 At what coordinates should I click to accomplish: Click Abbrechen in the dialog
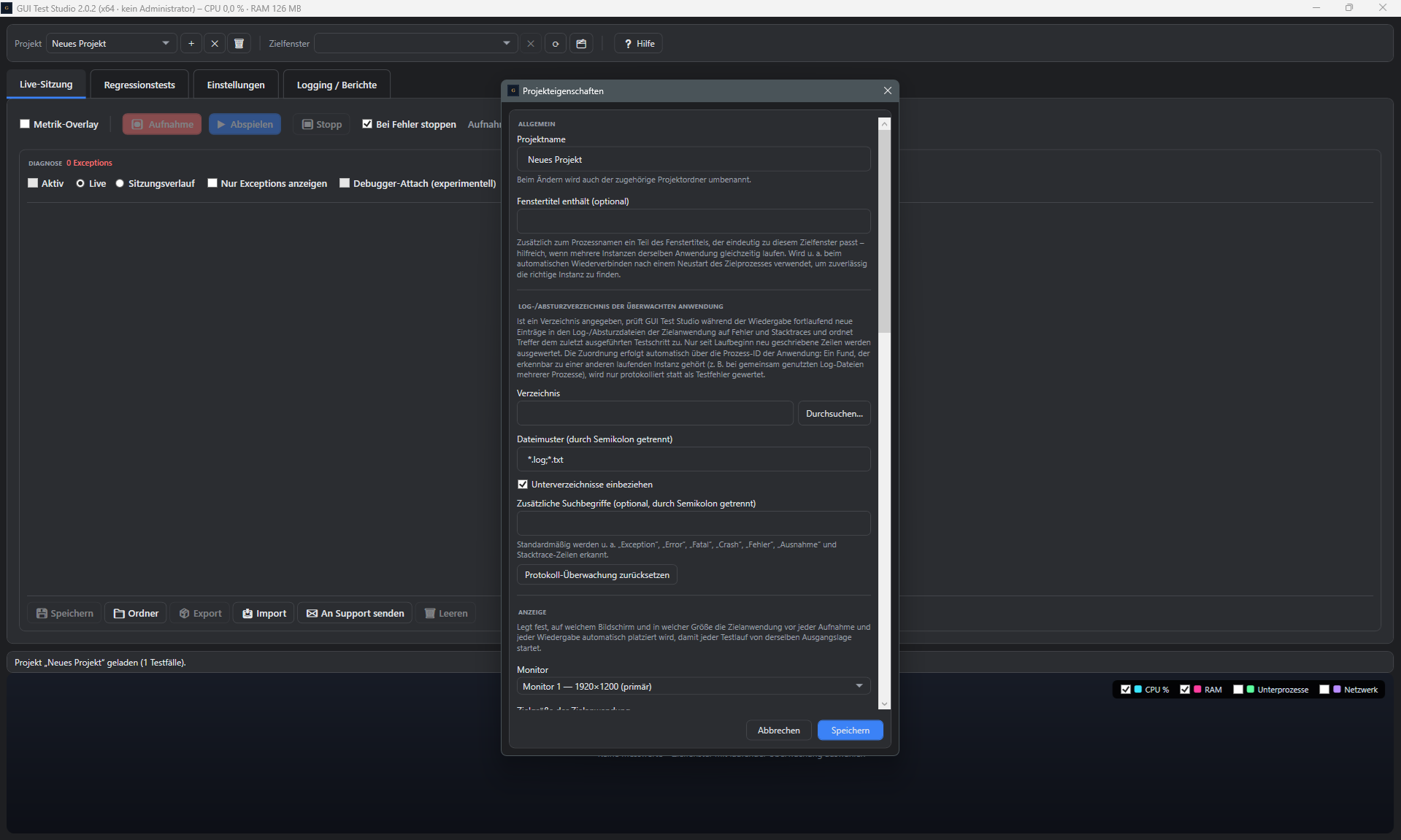[779, 731]
